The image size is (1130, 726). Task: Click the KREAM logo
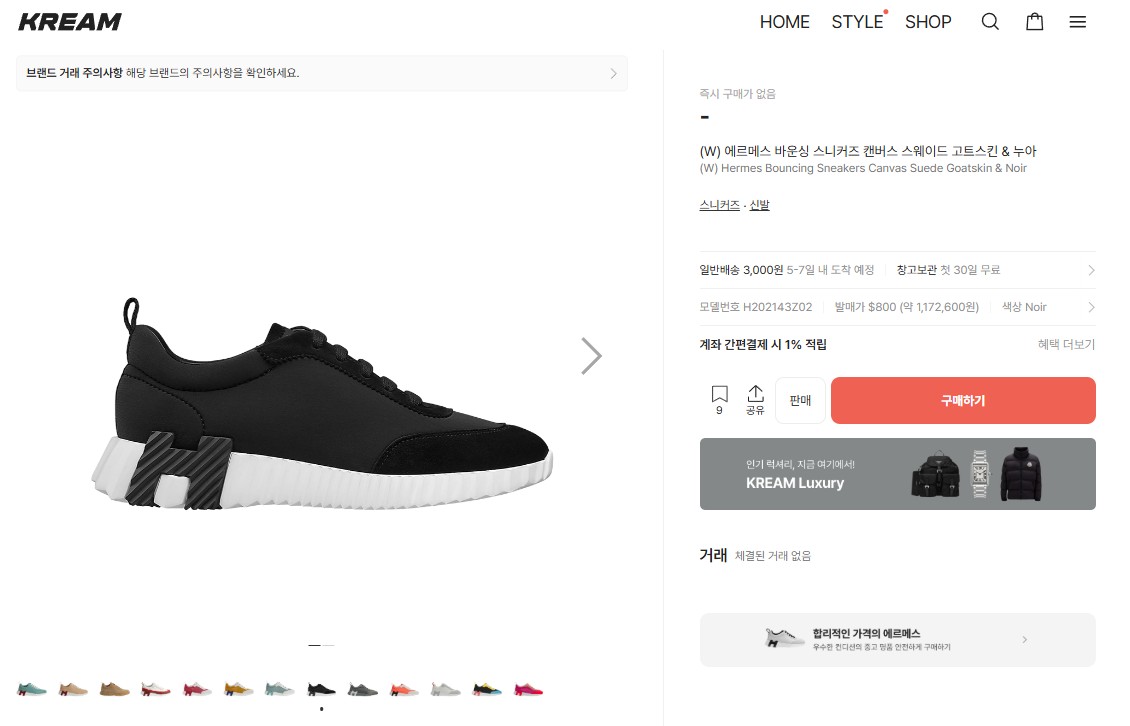70,22
